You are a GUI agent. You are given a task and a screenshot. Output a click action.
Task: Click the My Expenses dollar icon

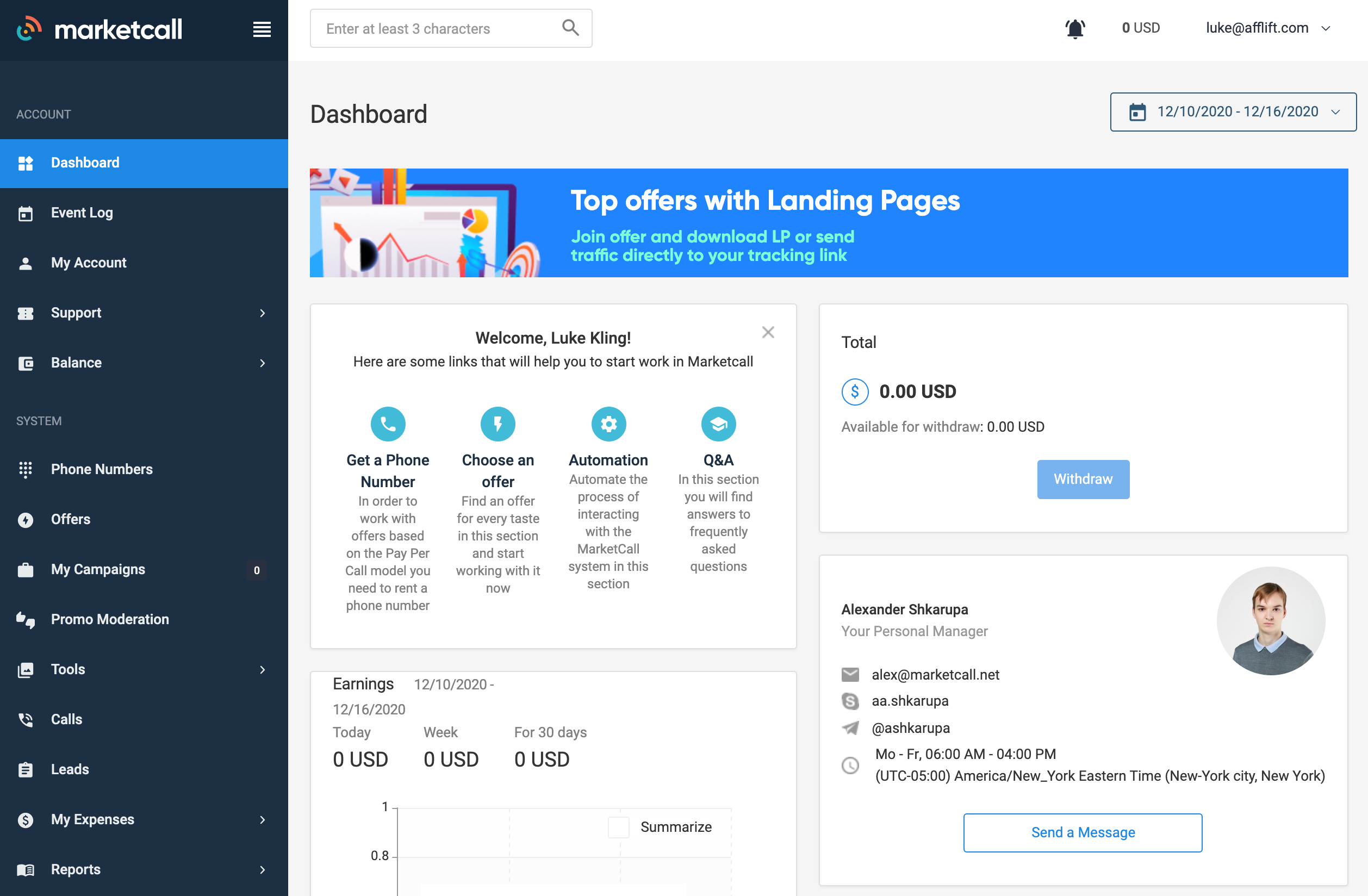click(x=26, y=819)
